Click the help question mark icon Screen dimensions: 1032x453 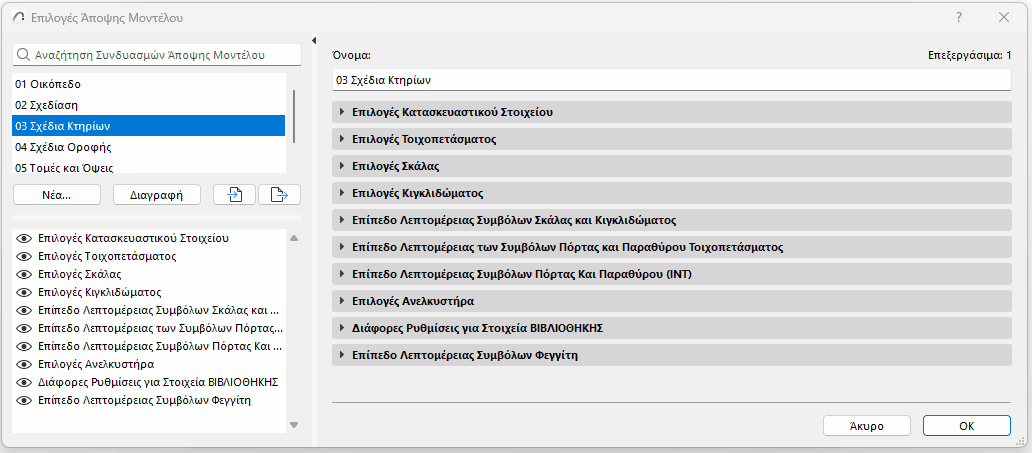pyautogui.click(x=959, y=18)
